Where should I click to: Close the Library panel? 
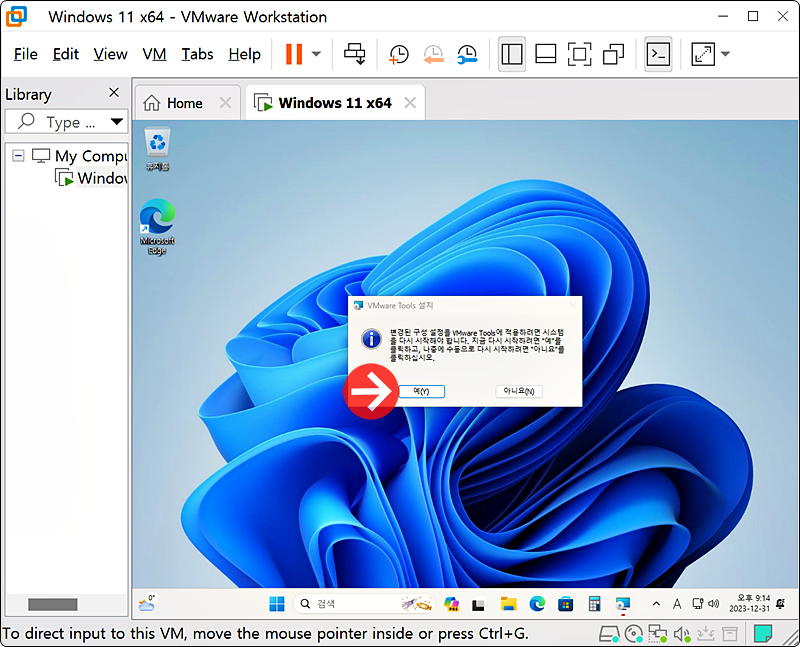114,93
